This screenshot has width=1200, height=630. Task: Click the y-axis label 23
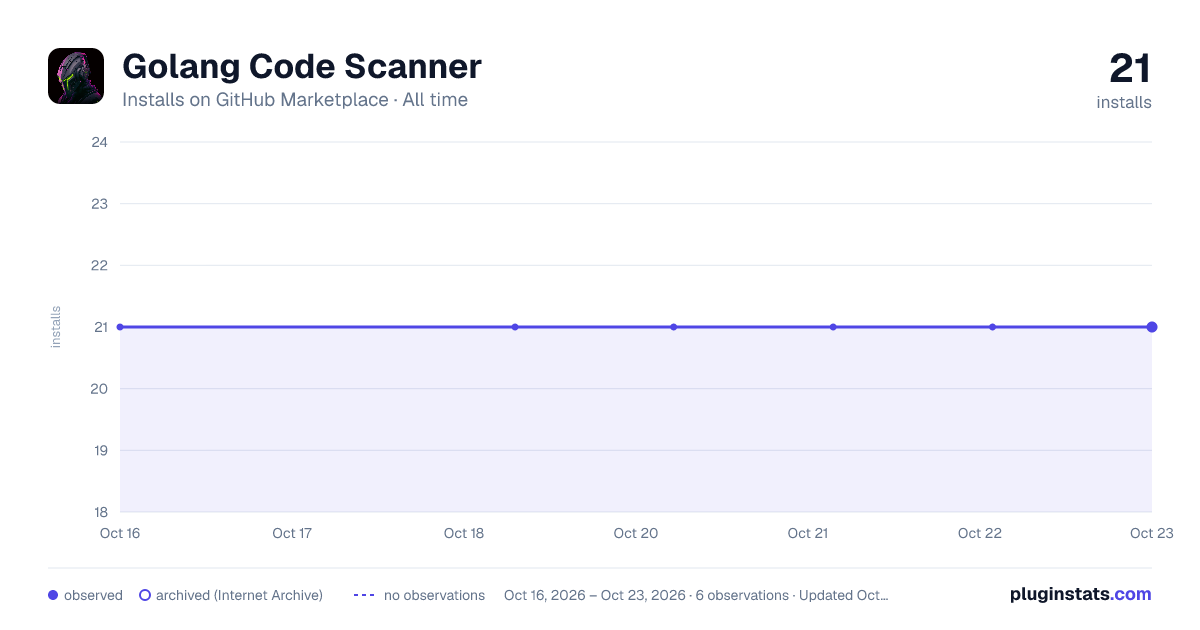[x=99, y=204]
